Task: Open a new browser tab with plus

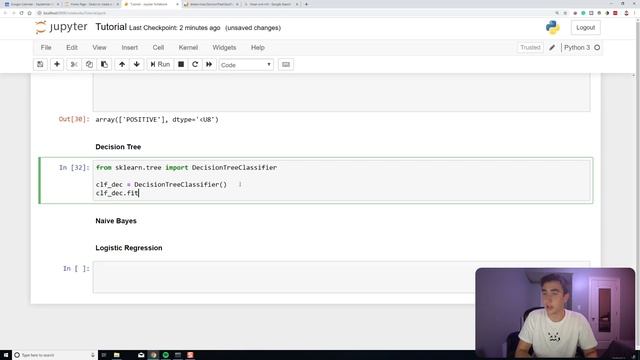Action: point(306,4)
